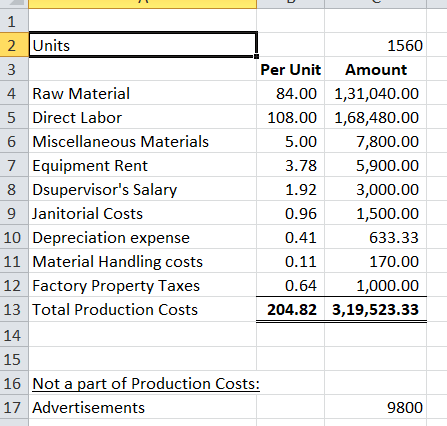Select Raw Material amount 1,31,040.00
The image size is (447, 426).
[375, 93]
